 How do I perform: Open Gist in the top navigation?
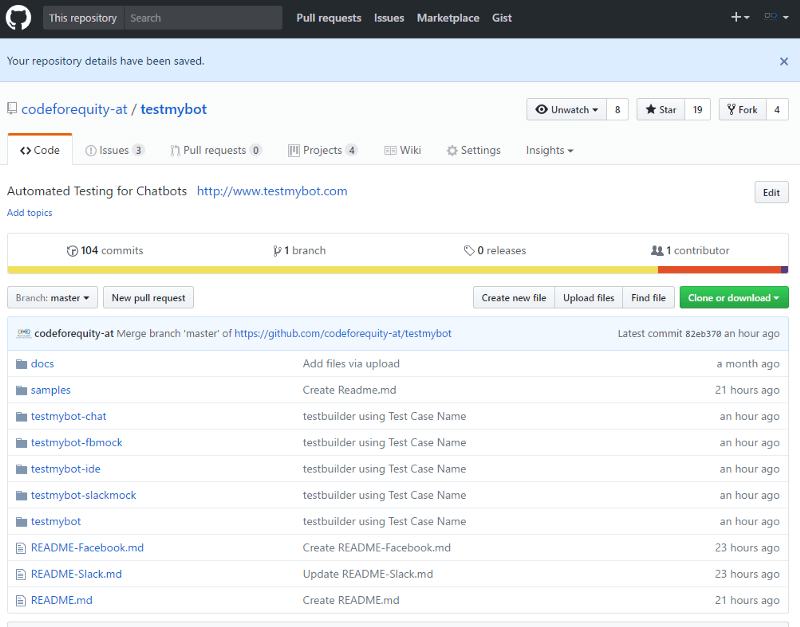(x=502, y=18)
